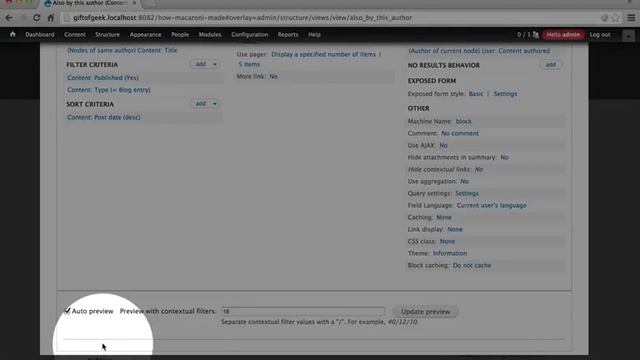
Task: Click Exposed form style Basic link
Action: coord(476,93)
